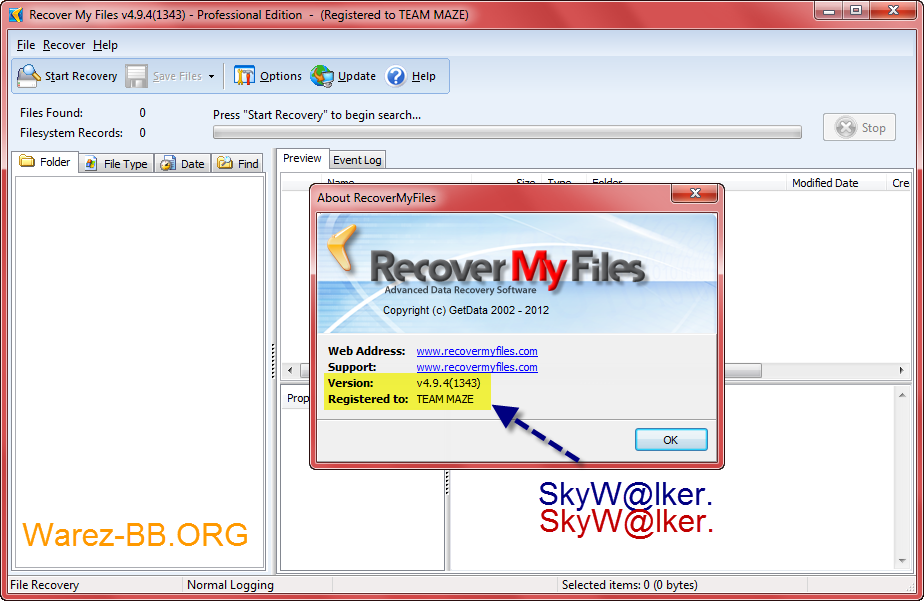Click the Modified Date column header
Screen dimensions: 924x601
tap(825, 183)
